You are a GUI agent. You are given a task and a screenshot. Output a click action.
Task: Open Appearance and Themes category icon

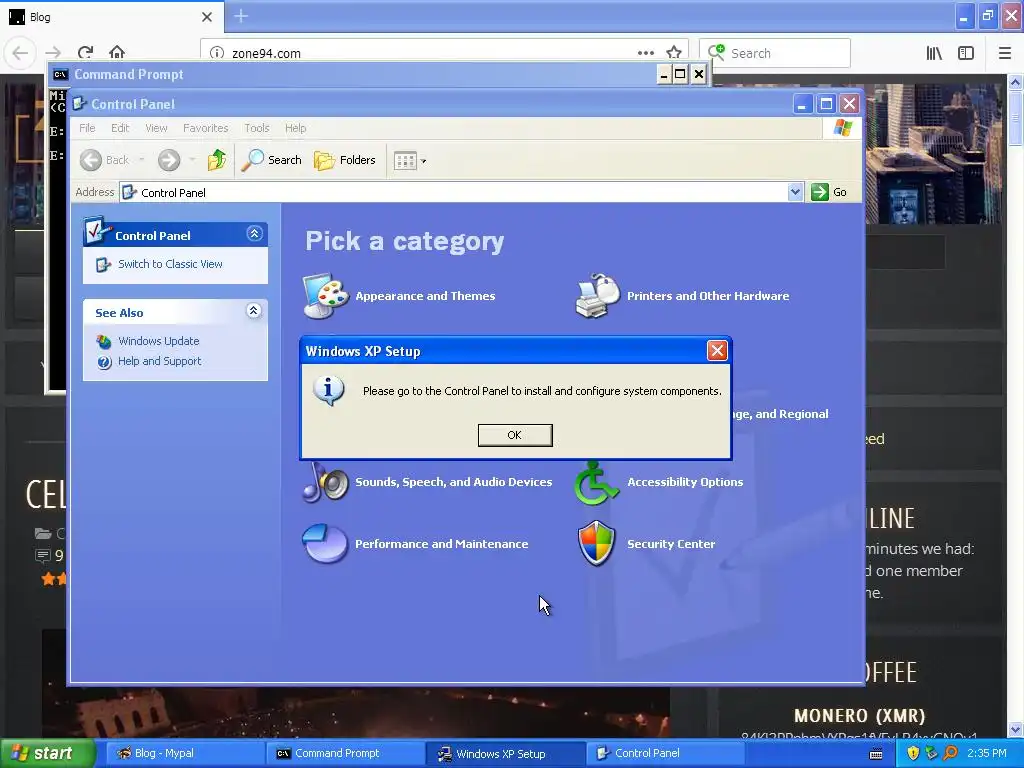pos(325,296)
